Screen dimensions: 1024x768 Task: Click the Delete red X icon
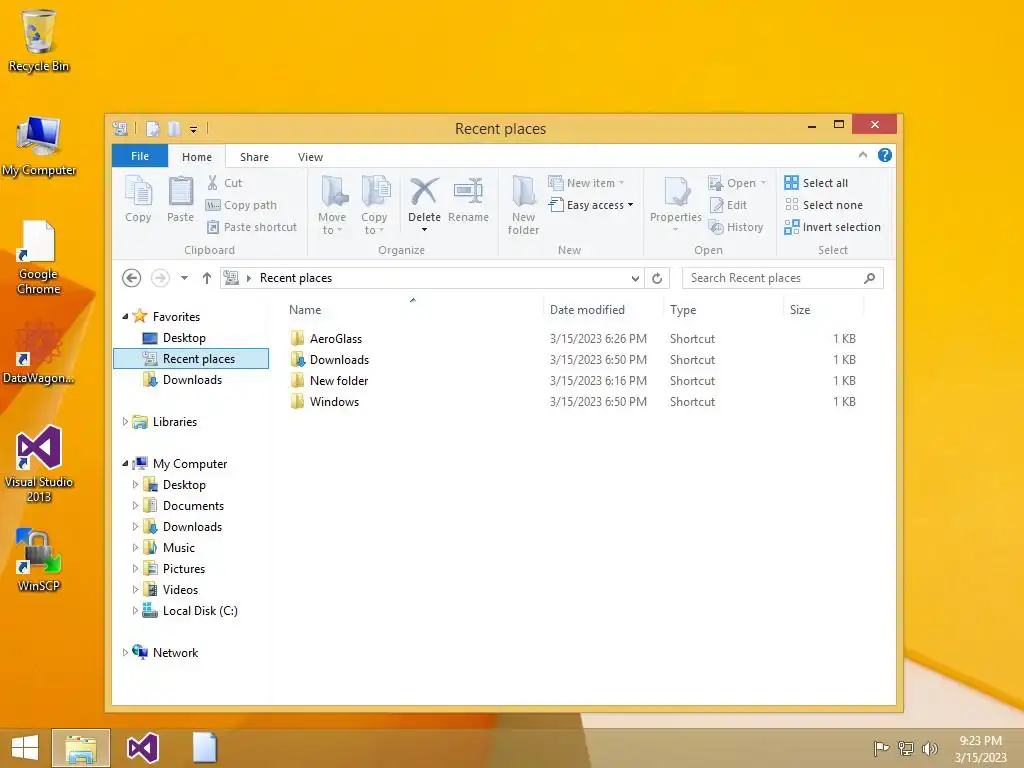424,192
